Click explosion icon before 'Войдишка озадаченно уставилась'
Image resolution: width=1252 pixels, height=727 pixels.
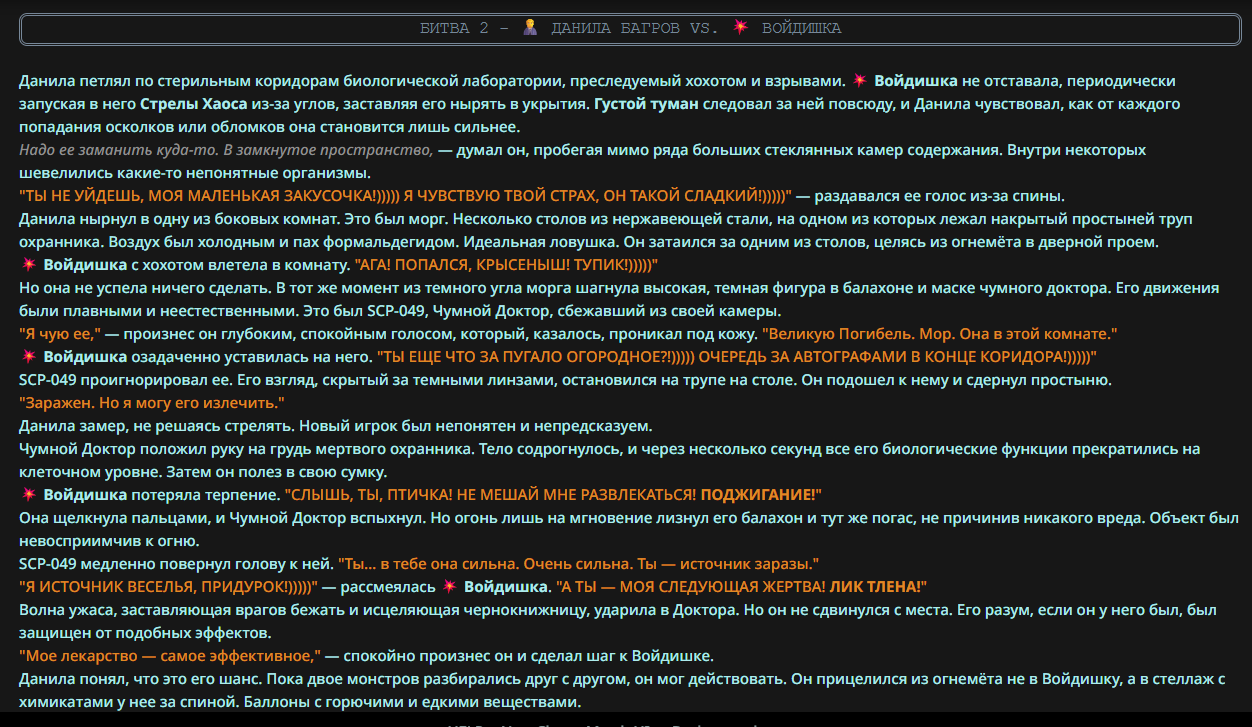28,357
